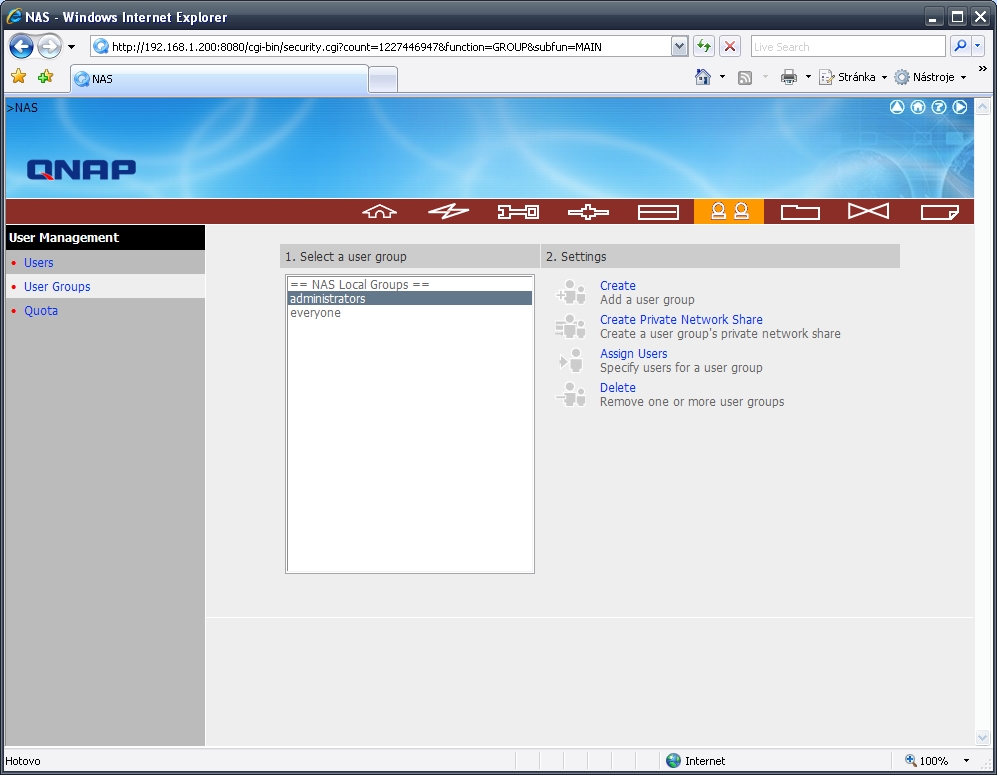Image resolution: width=997 pixels, height=775 pixels.
Task: Go back with the IE Back button
Action: pyautogui.click(x=22, y=46)
